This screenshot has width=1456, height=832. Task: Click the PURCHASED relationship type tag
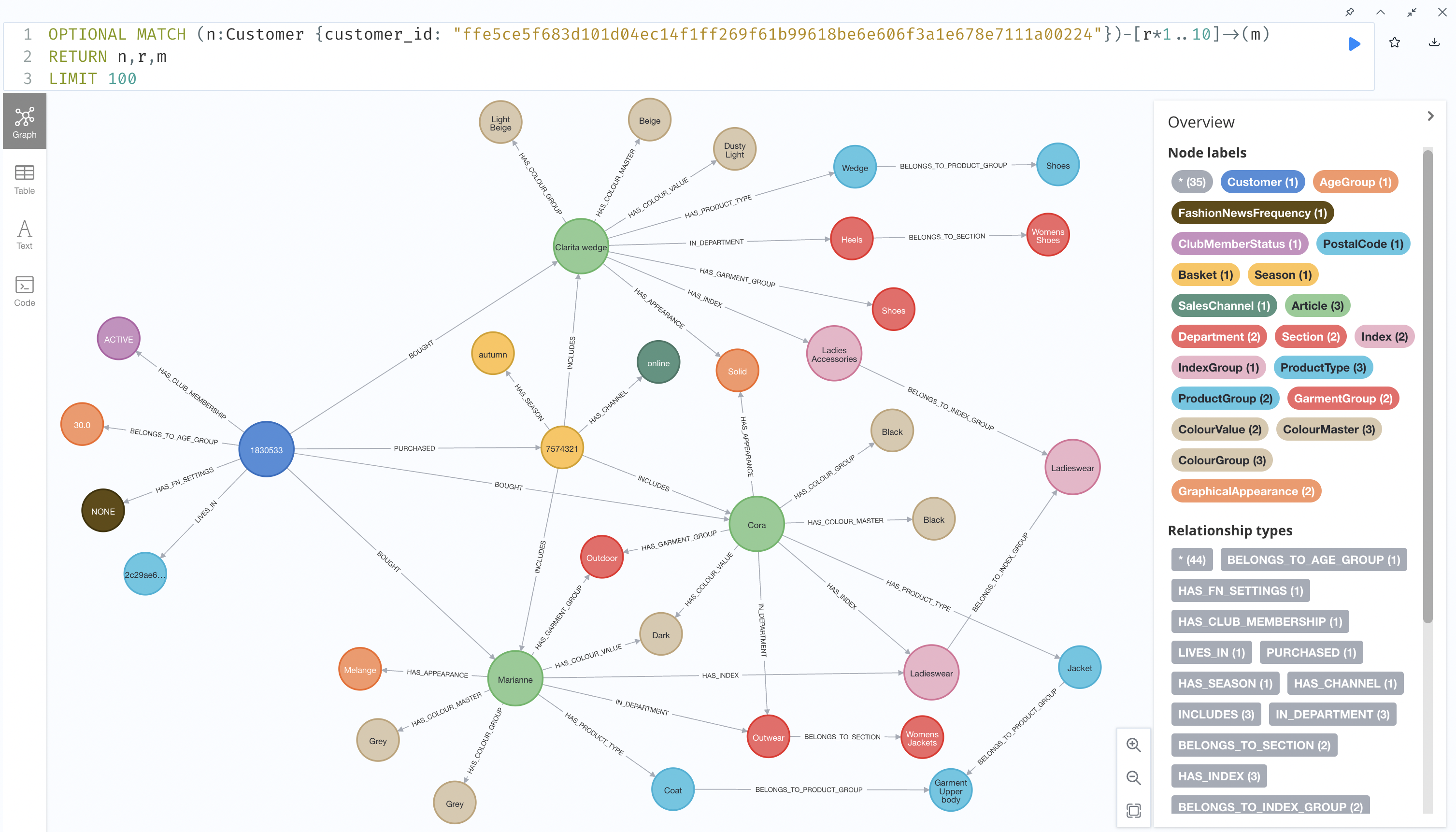[1310, 652]
